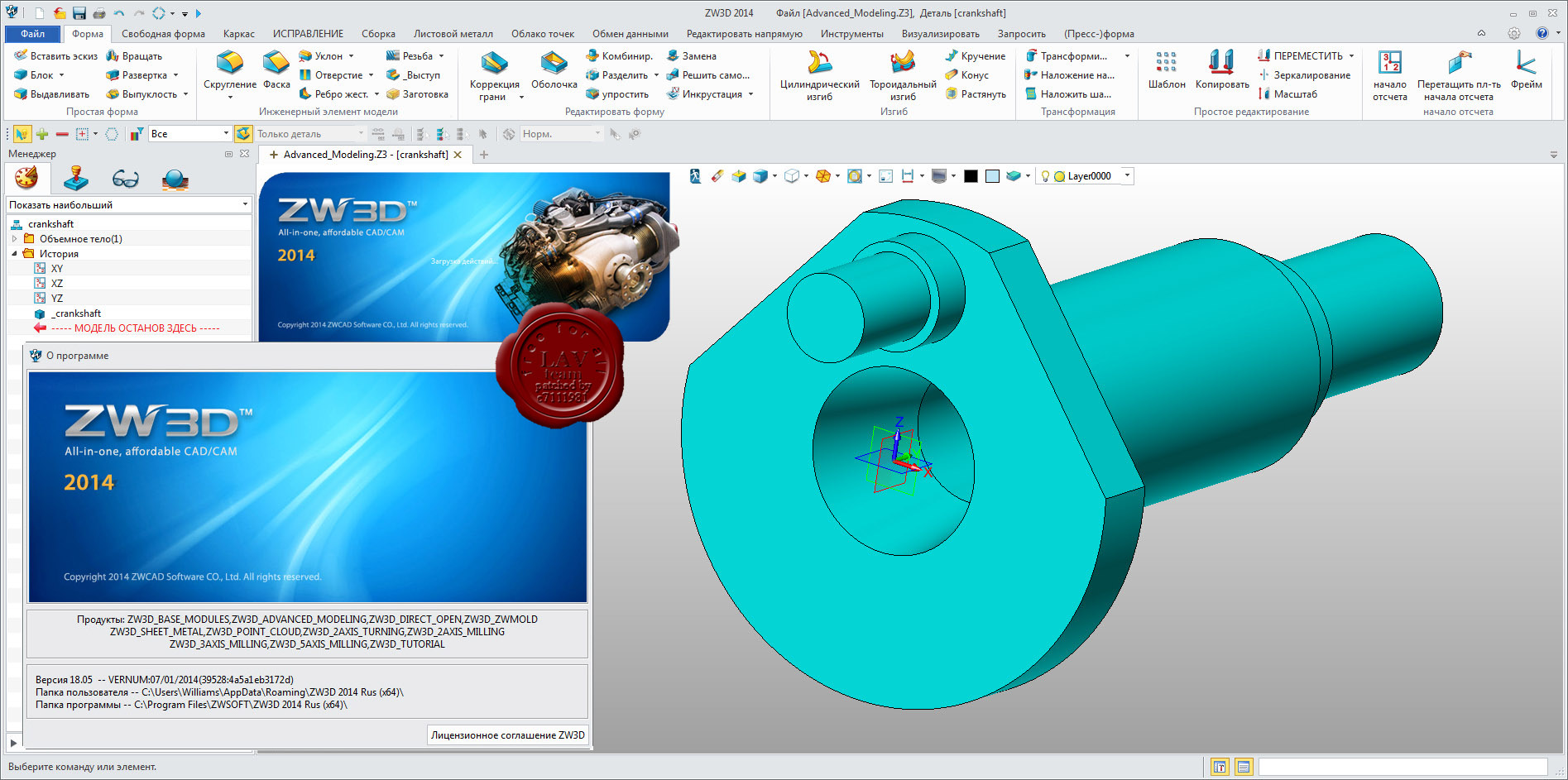
Task: Click the save icon in quick access bar
Action: click(x=79, y=13)
